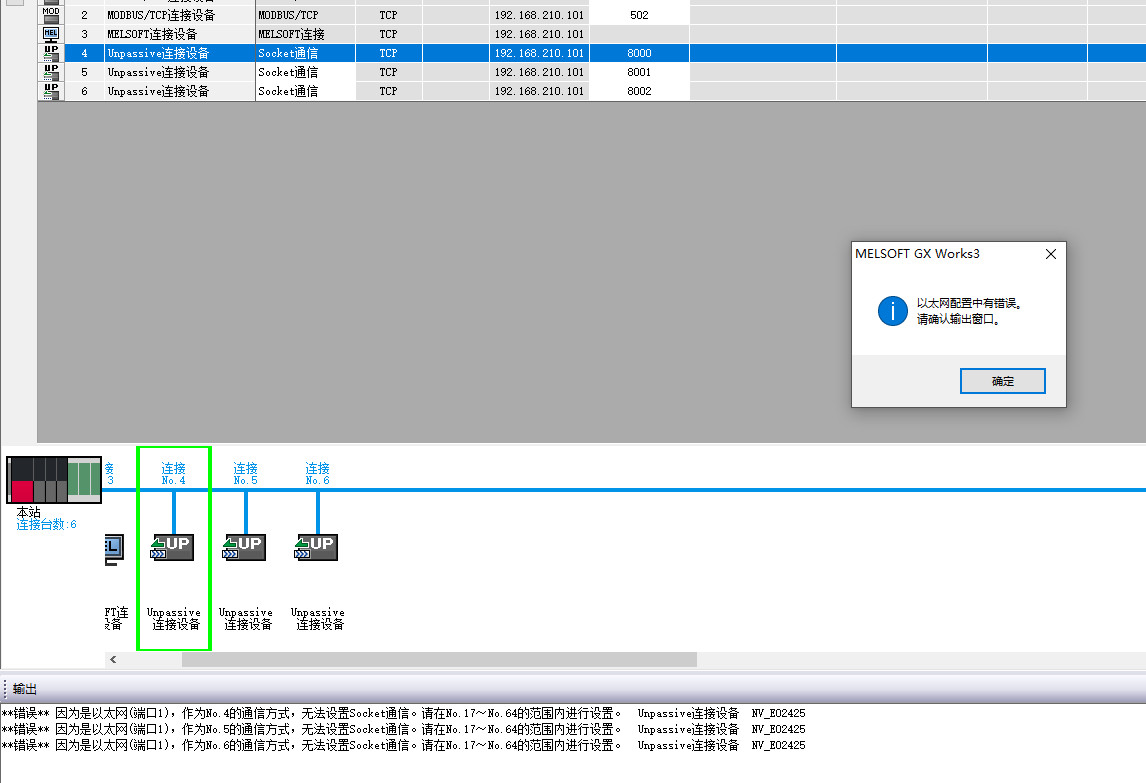
Task: Click the left arrow of the horizontal scrollbar
Action: pyautogui.click(x=113, y=660)
